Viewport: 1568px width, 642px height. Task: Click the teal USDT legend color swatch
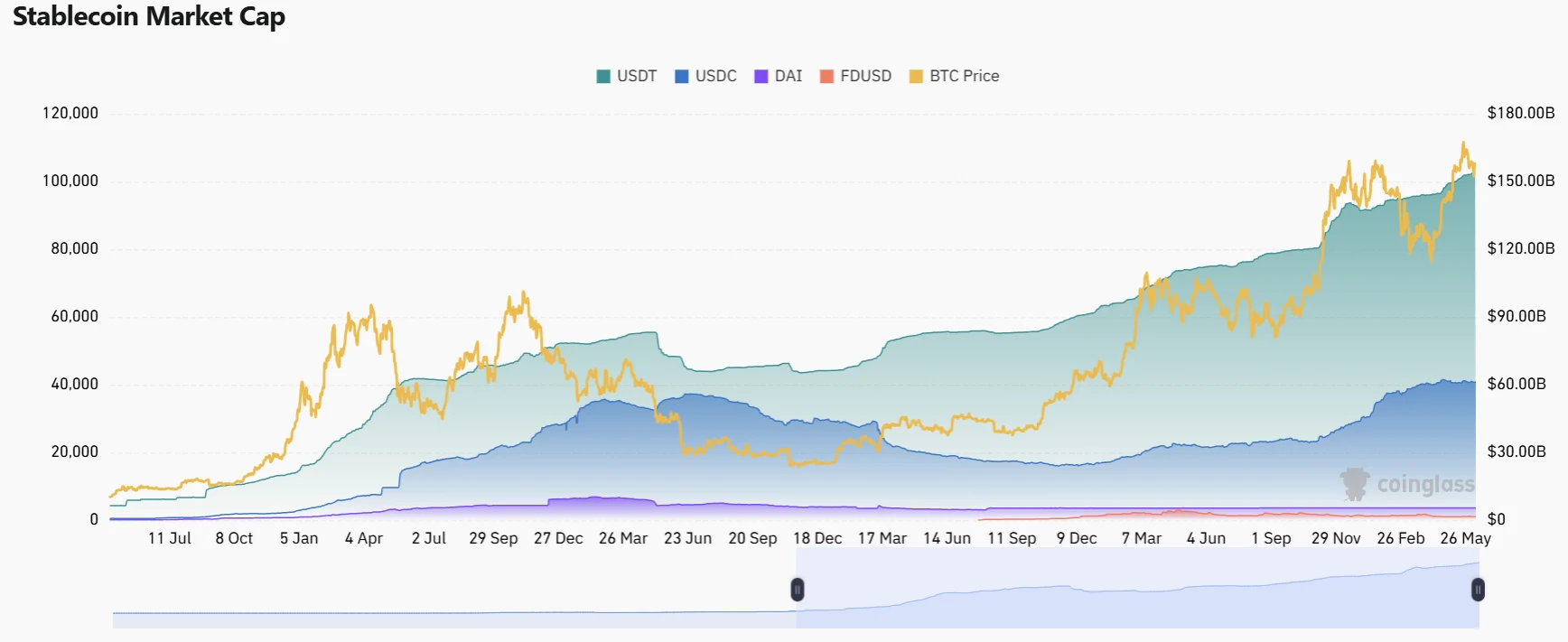click(x=603, y=77)
